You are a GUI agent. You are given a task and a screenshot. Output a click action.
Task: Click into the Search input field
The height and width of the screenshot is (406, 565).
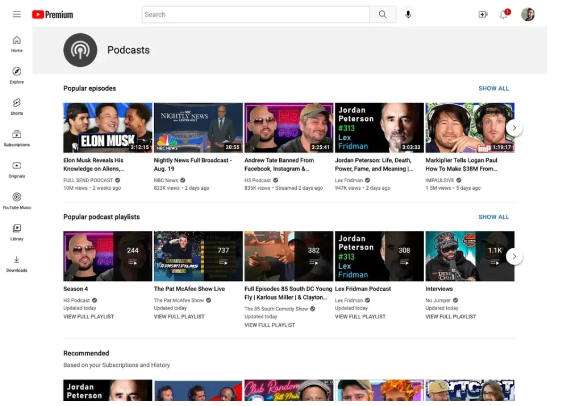tap(255, 14)
